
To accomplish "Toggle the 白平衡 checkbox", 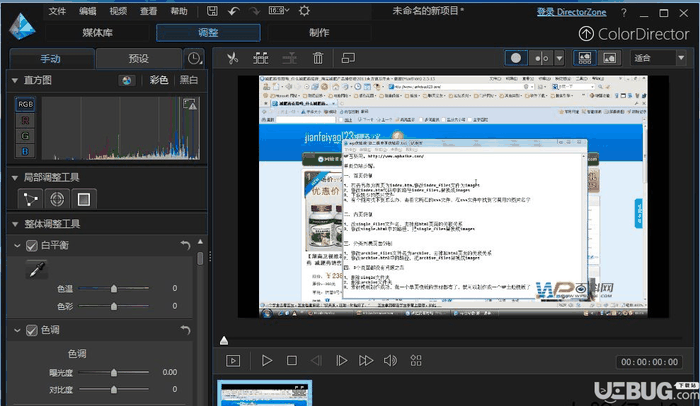I will (31, 246).
